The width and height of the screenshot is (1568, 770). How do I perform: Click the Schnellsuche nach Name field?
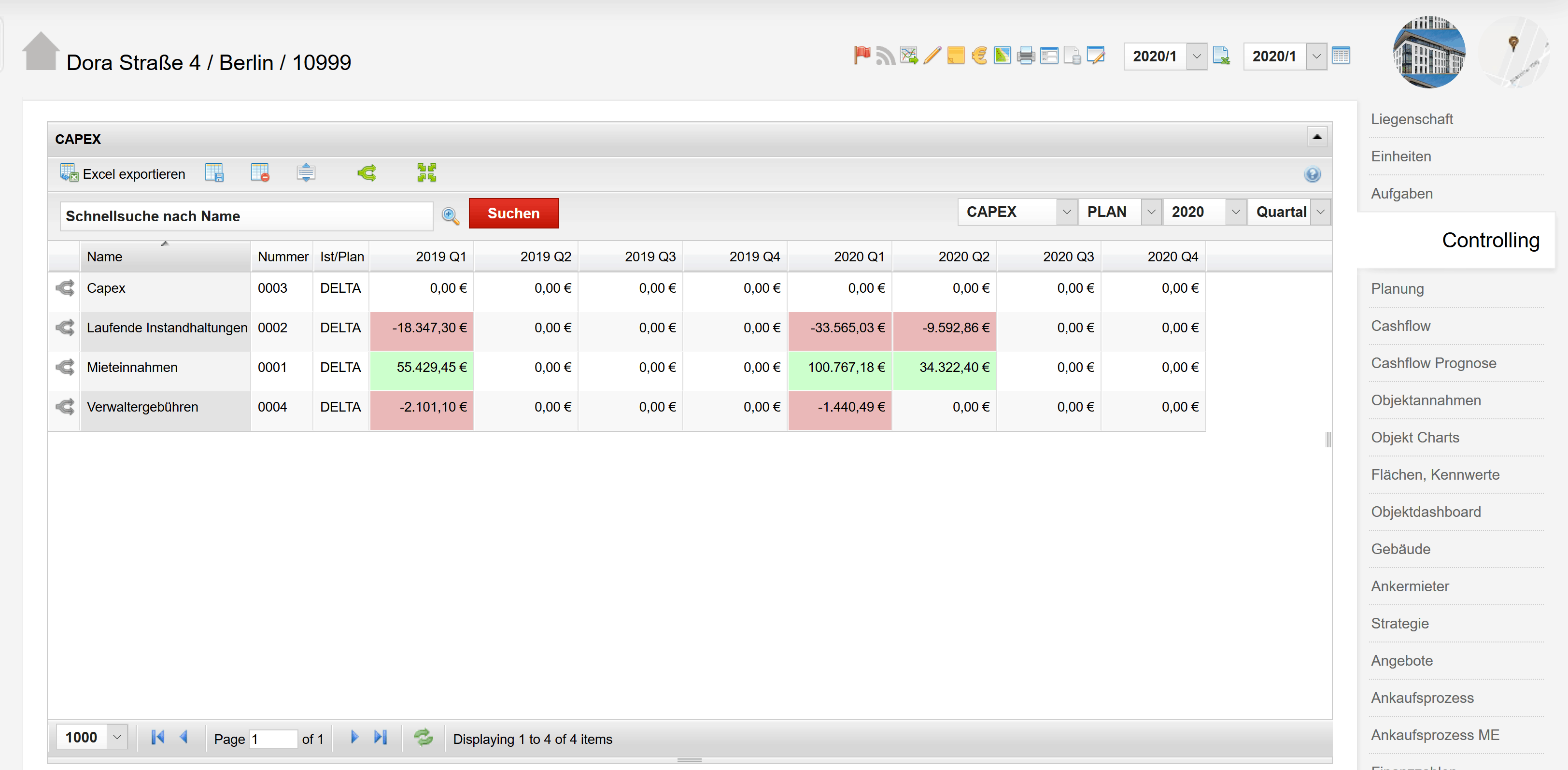pos(246,216)
